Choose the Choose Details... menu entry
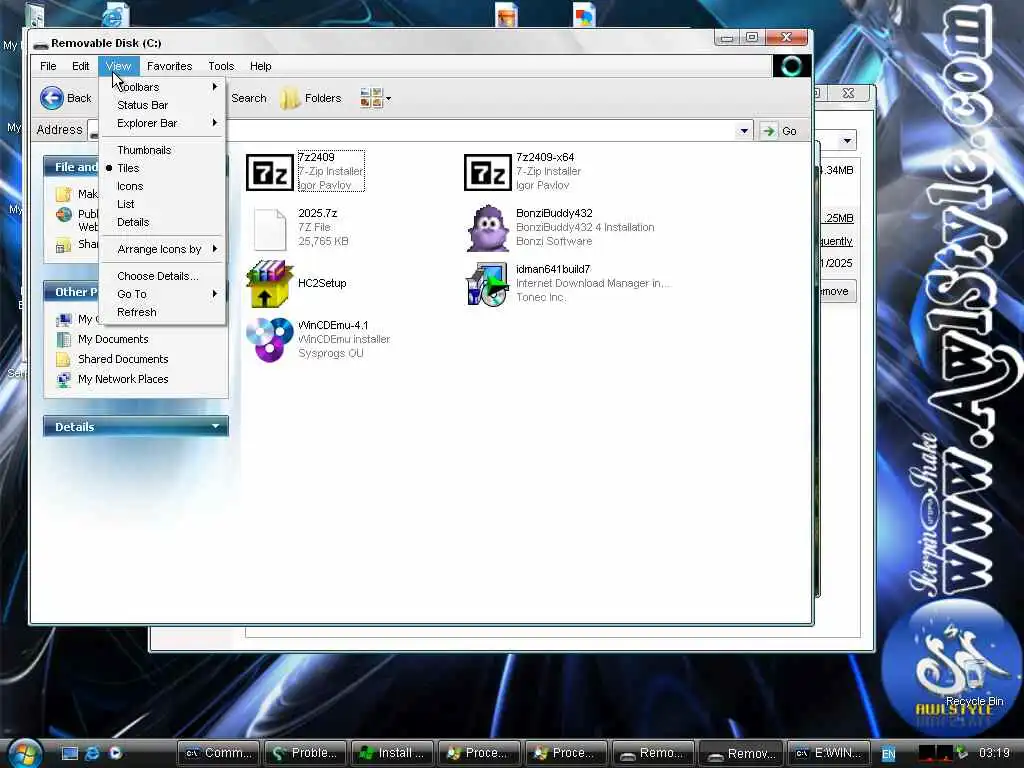 [x=161, y=276]
